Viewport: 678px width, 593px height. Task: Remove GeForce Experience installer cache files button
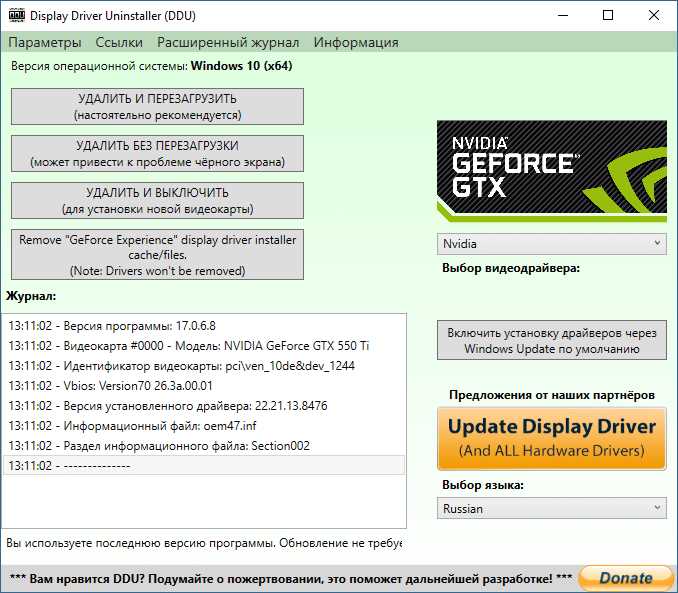[157, 255]
